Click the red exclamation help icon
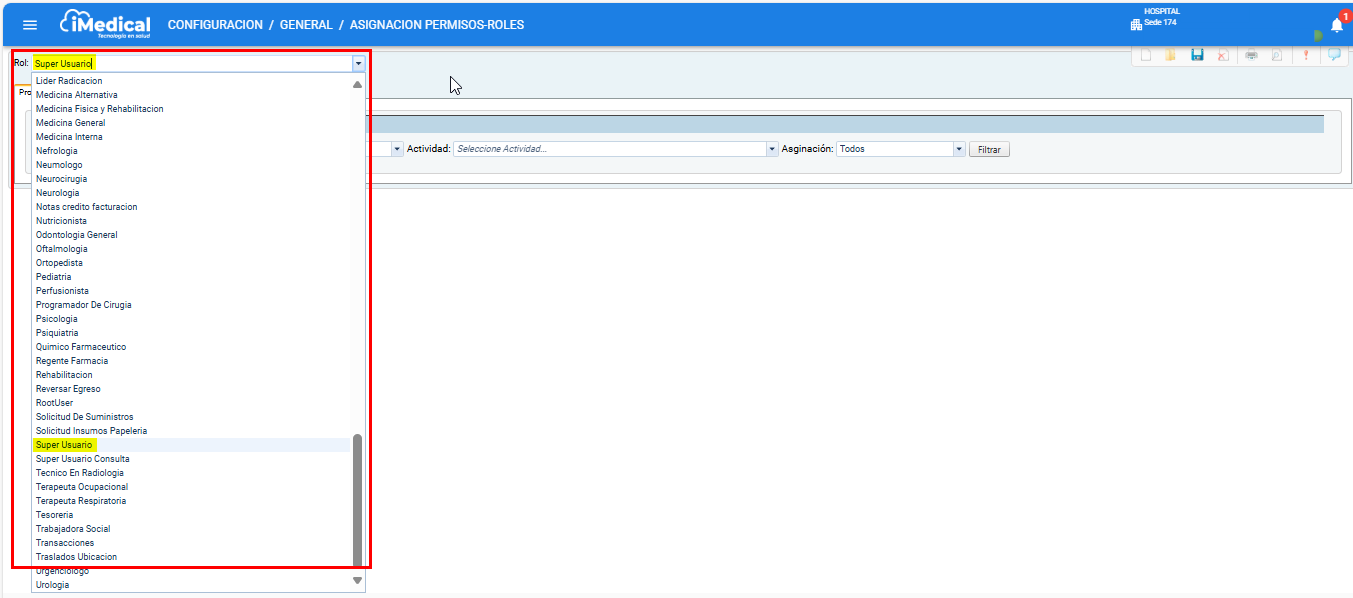The width and height of the screenshot is (1353, 598). [x=1305, y=56]
